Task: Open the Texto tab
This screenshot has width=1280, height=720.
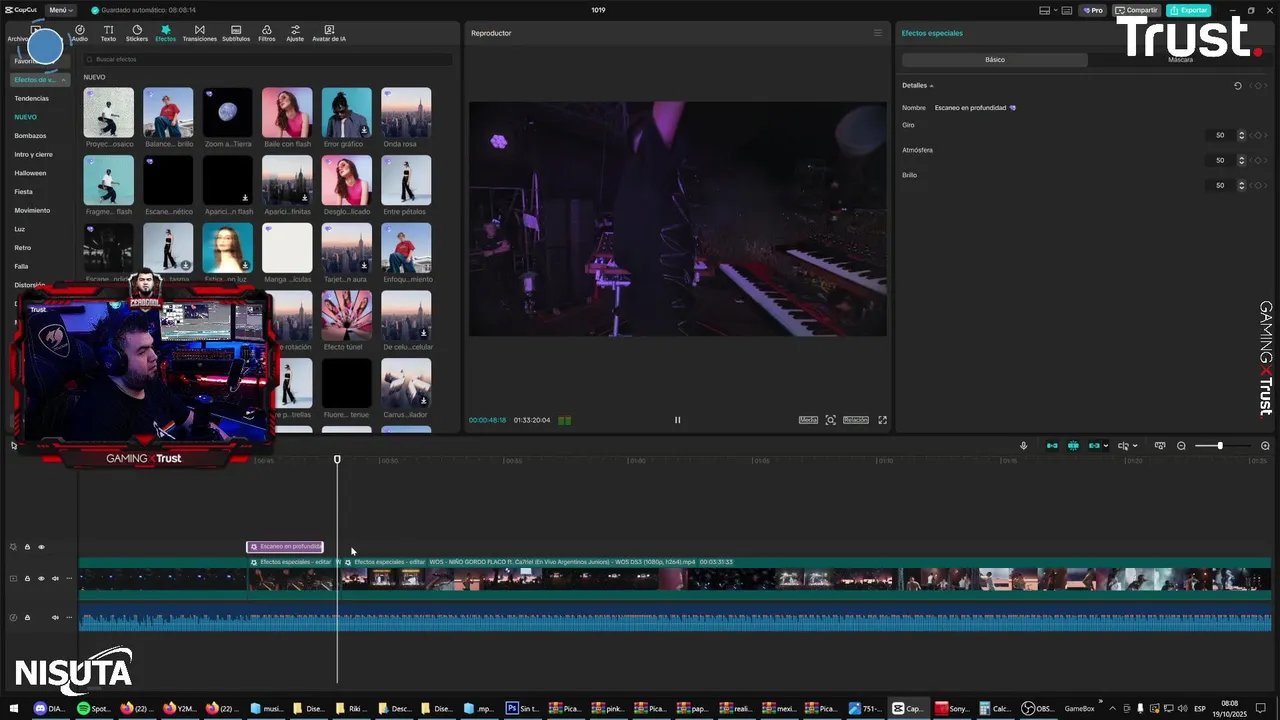Action: coord(108,34)
